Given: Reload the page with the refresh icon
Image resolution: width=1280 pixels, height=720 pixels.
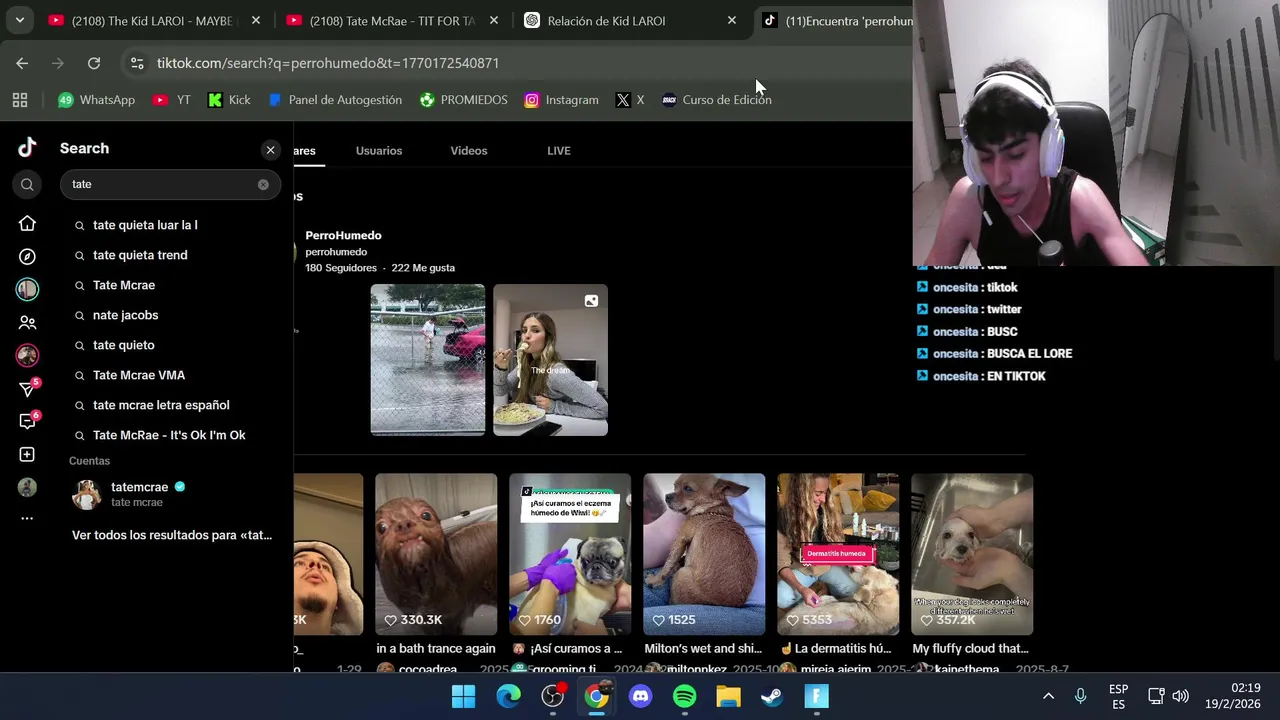Looking at the screenshot, I should coord(94,63).
